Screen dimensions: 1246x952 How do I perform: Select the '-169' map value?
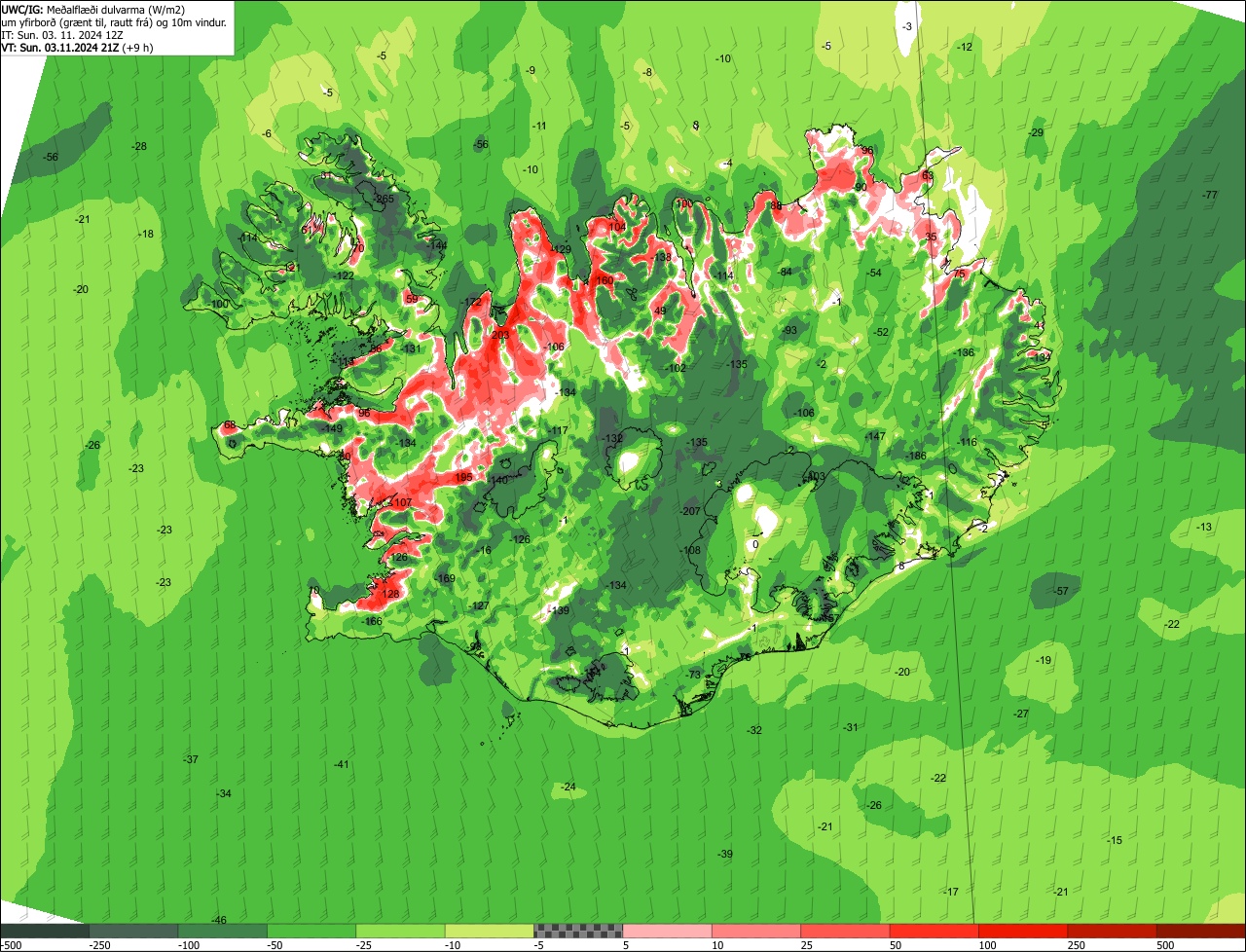445,579
